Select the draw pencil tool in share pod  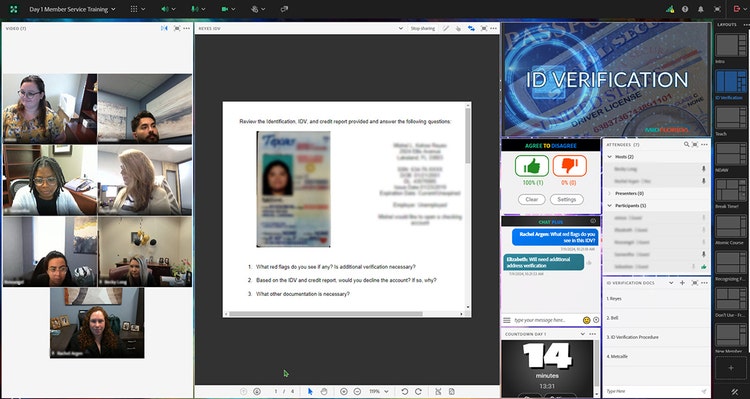446,28
